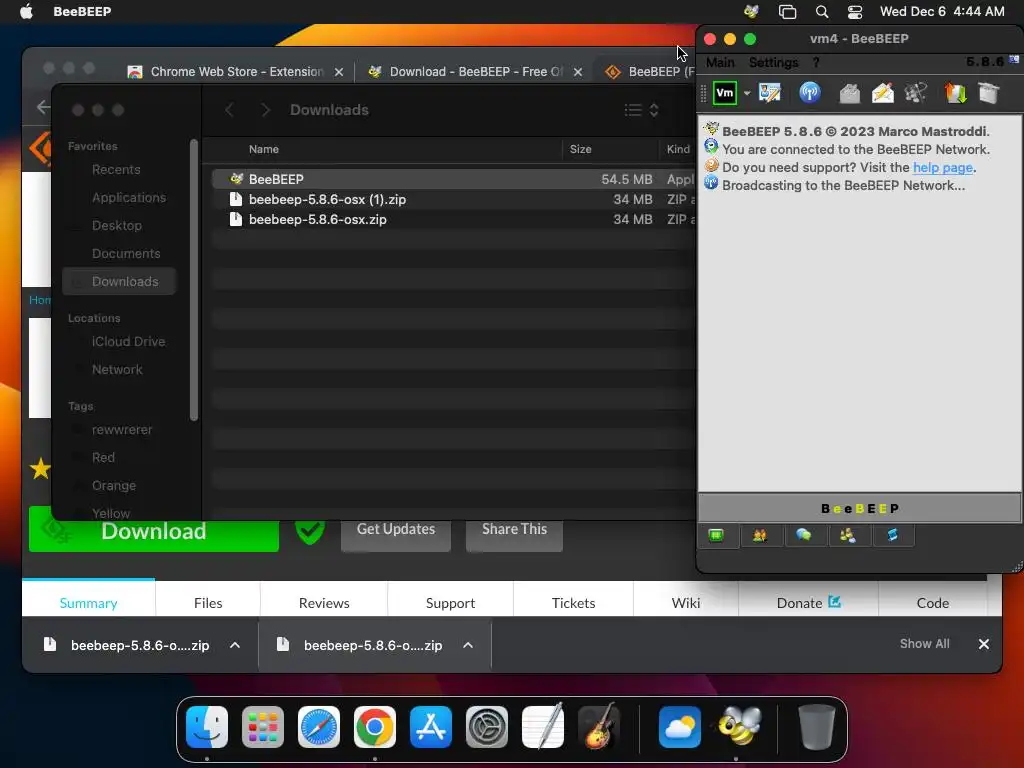This screenshot has width=1024, height=768.
Task: Click the small flag icon next to 5.8.6
Action: (1014, 59)
